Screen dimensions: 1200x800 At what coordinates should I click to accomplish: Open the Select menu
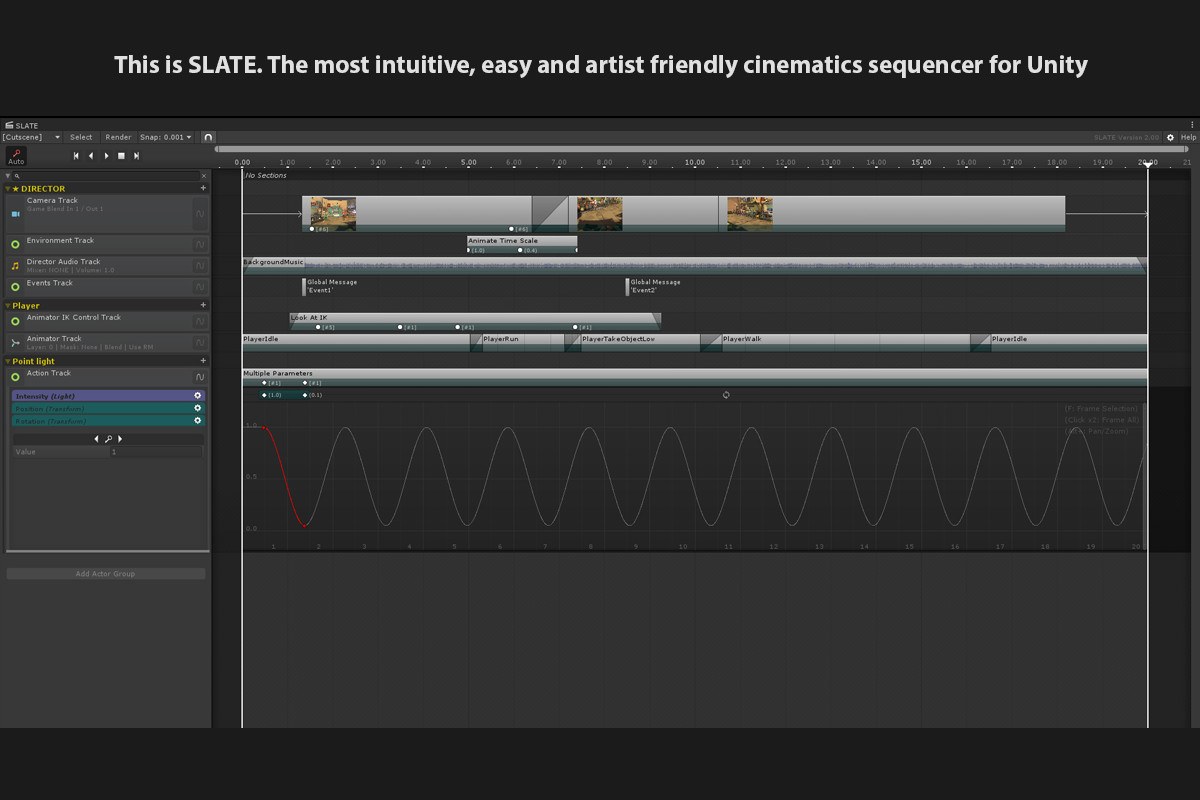click(81, 137)
